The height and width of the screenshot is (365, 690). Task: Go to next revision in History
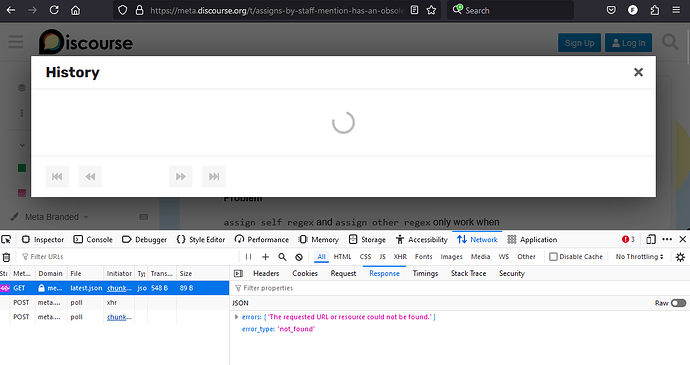(181, 177)
